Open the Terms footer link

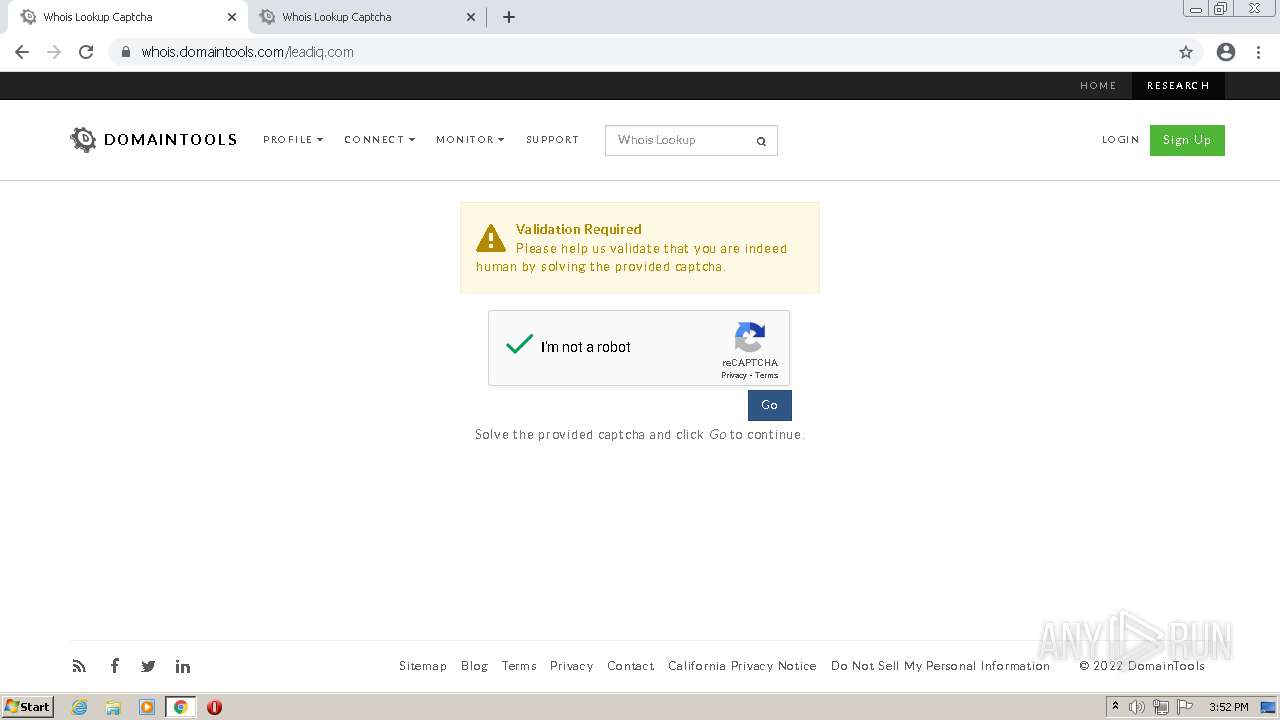519,666
